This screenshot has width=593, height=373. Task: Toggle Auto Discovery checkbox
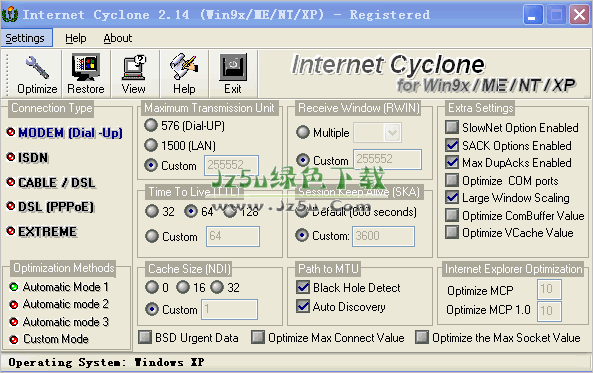point(303,306)
